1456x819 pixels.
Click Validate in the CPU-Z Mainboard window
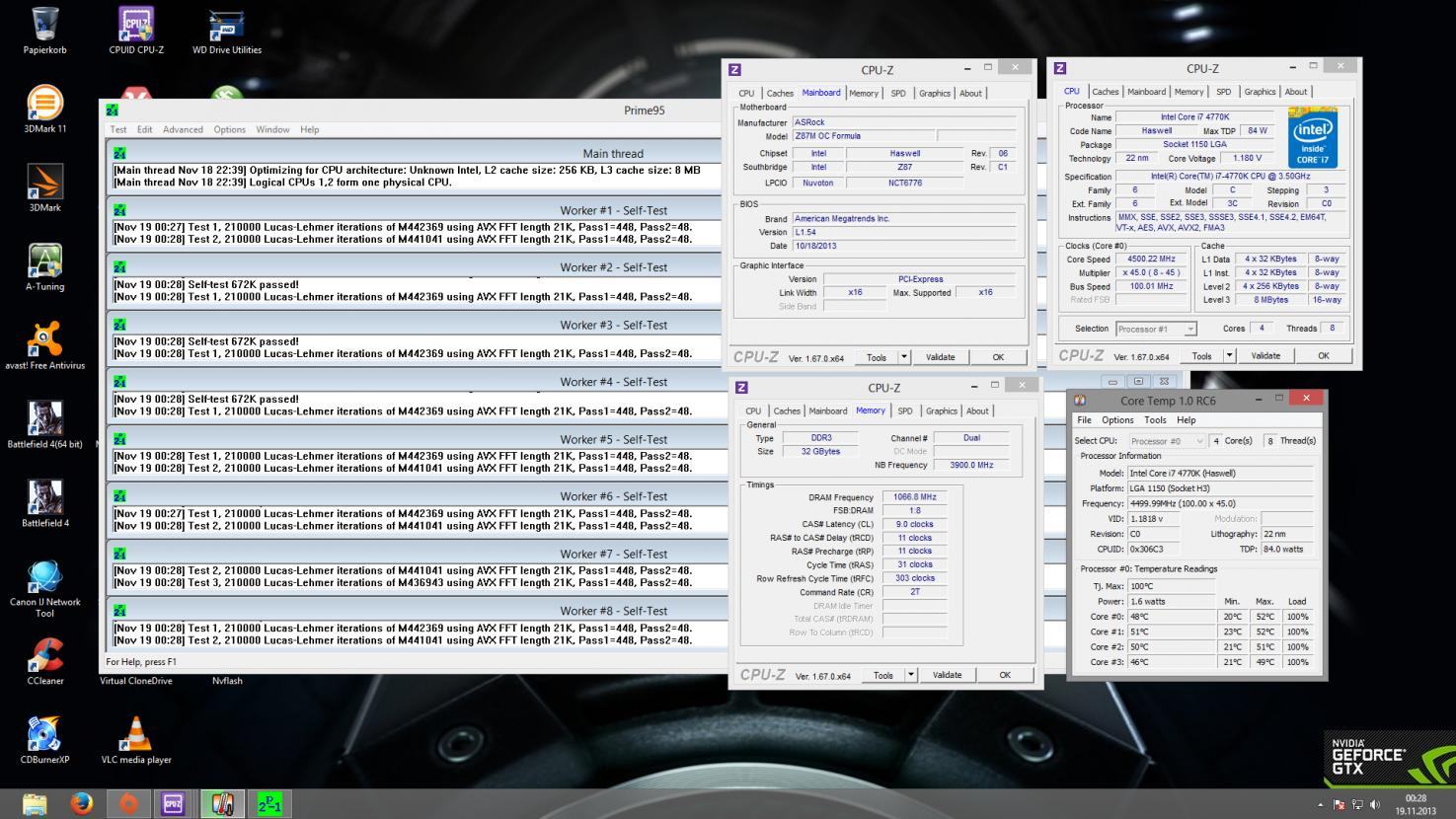pos(940,357)
